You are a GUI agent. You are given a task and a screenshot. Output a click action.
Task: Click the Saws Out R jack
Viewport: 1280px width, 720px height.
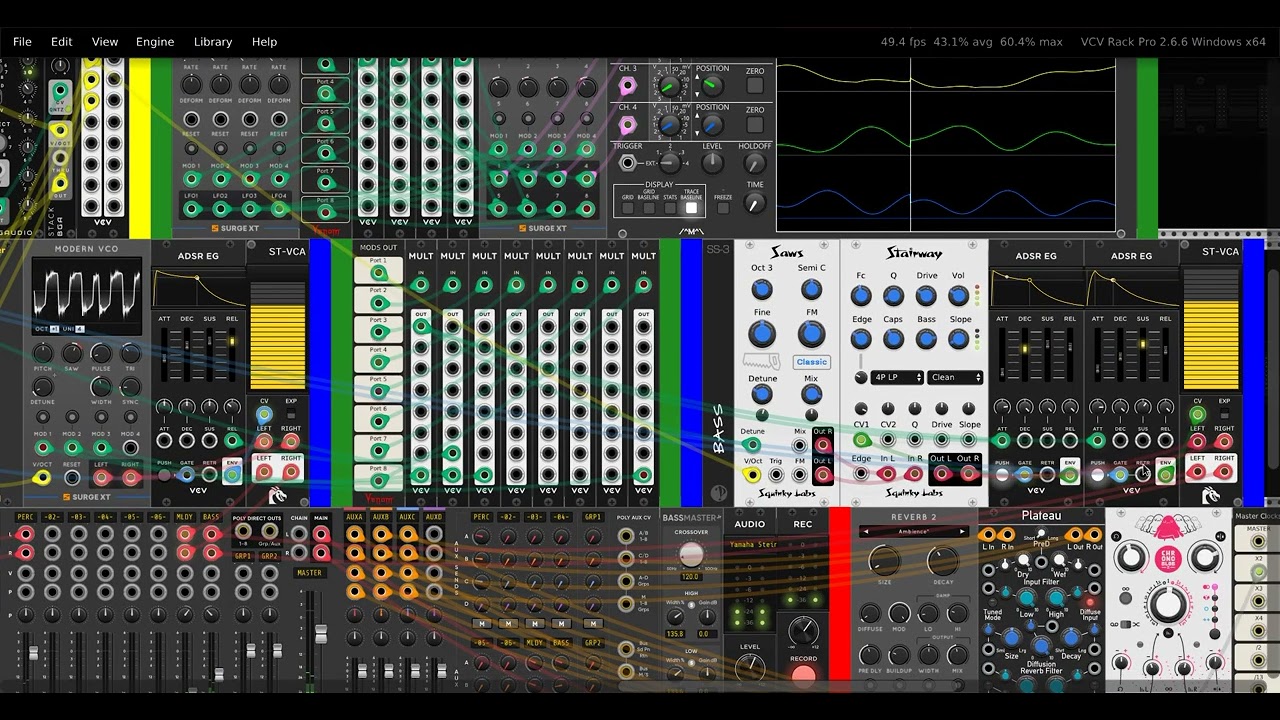click(823, 445)
